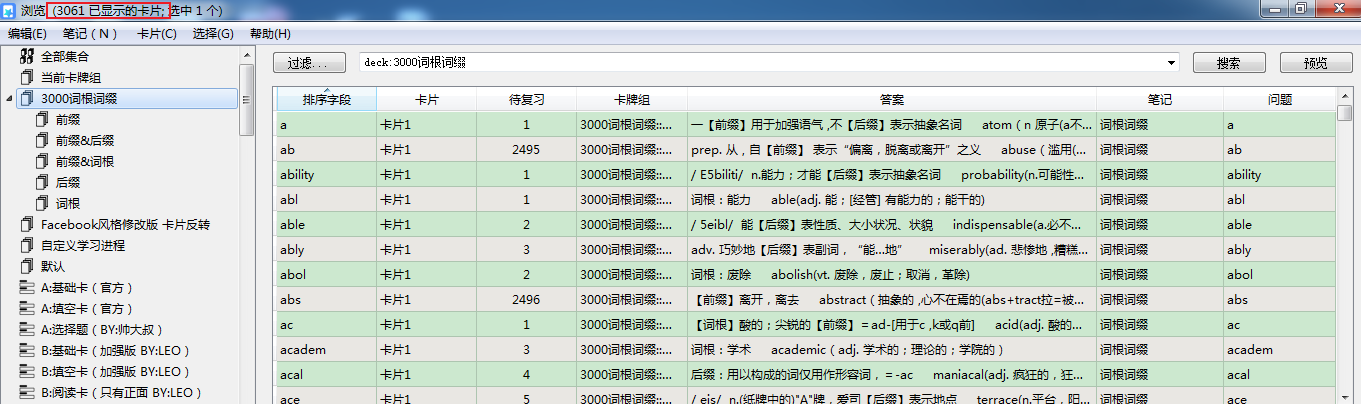Click the B:阅读卡 note type icon
1361x404 pixels.
pos(27,392)
